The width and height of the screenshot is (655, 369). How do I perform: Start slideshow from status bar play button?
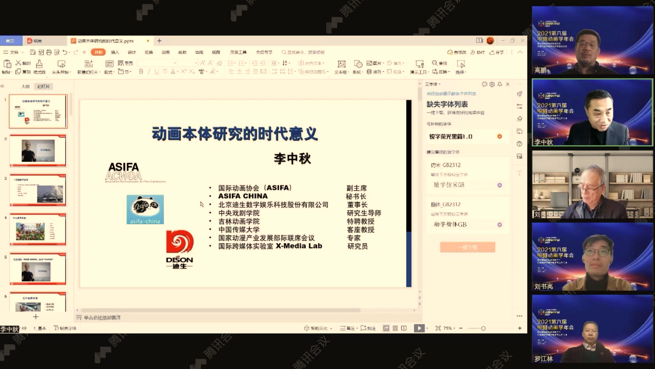click(419, 328)
